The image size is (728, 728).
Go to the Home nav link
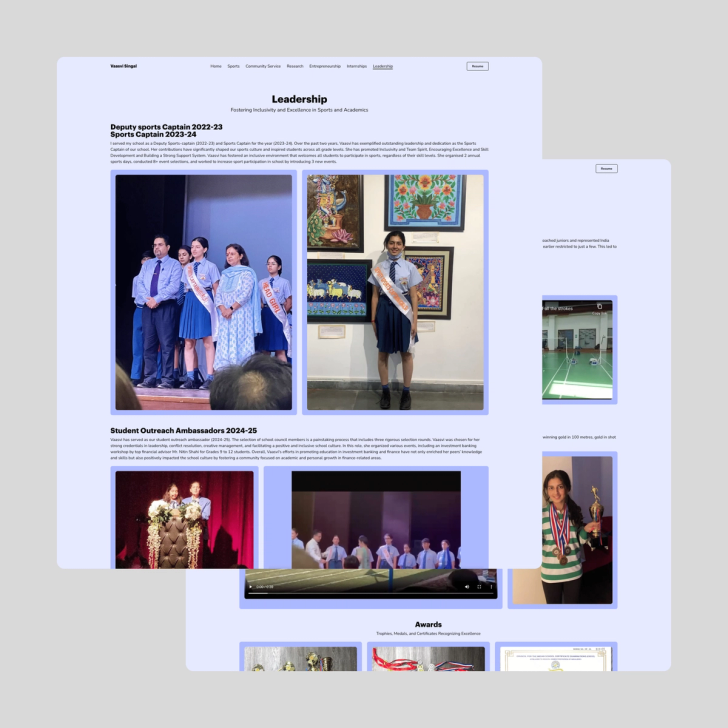pos(216,66)
